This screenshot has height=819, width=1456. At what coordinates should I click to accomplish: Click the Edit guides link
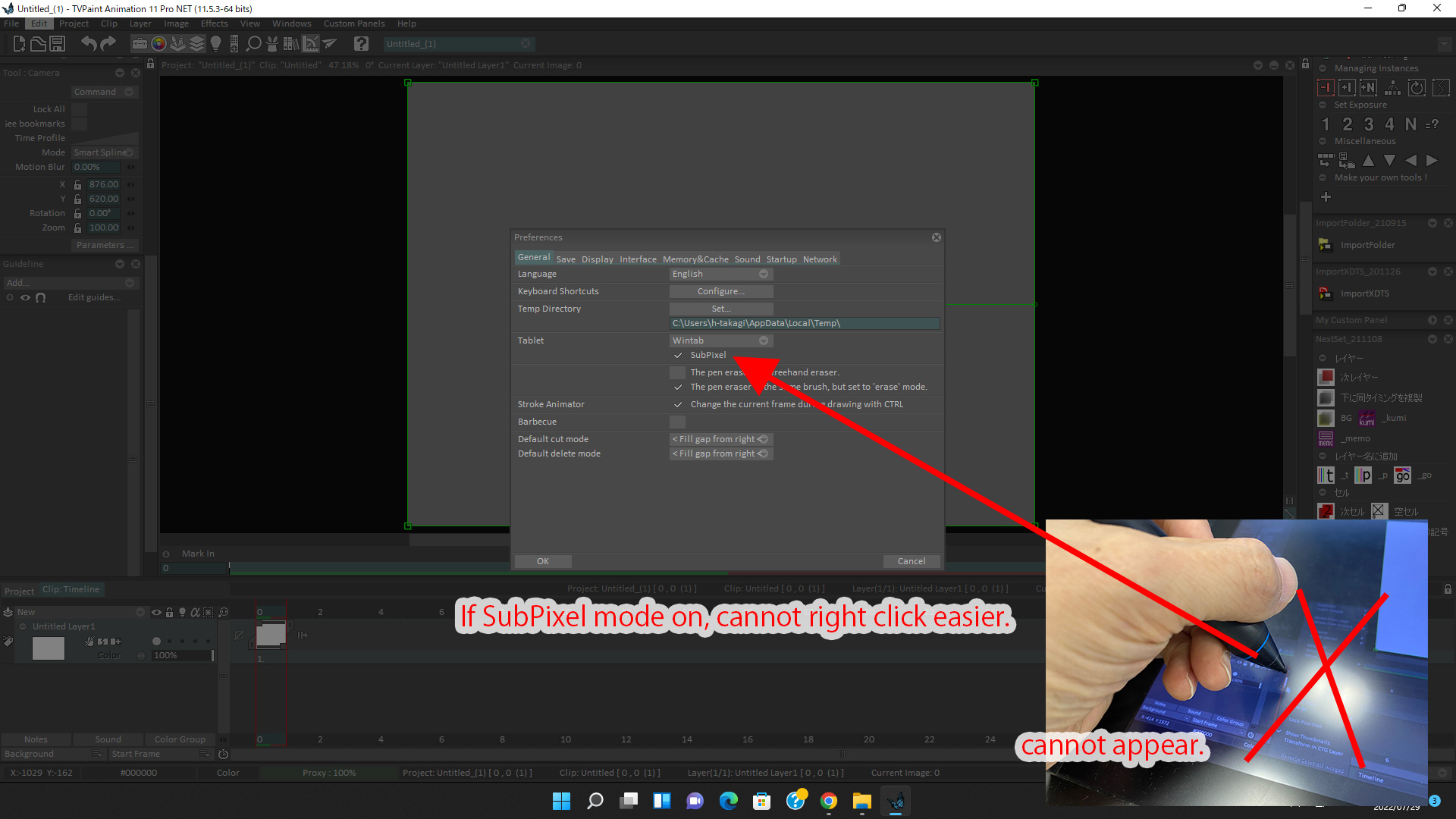[94, 298]
